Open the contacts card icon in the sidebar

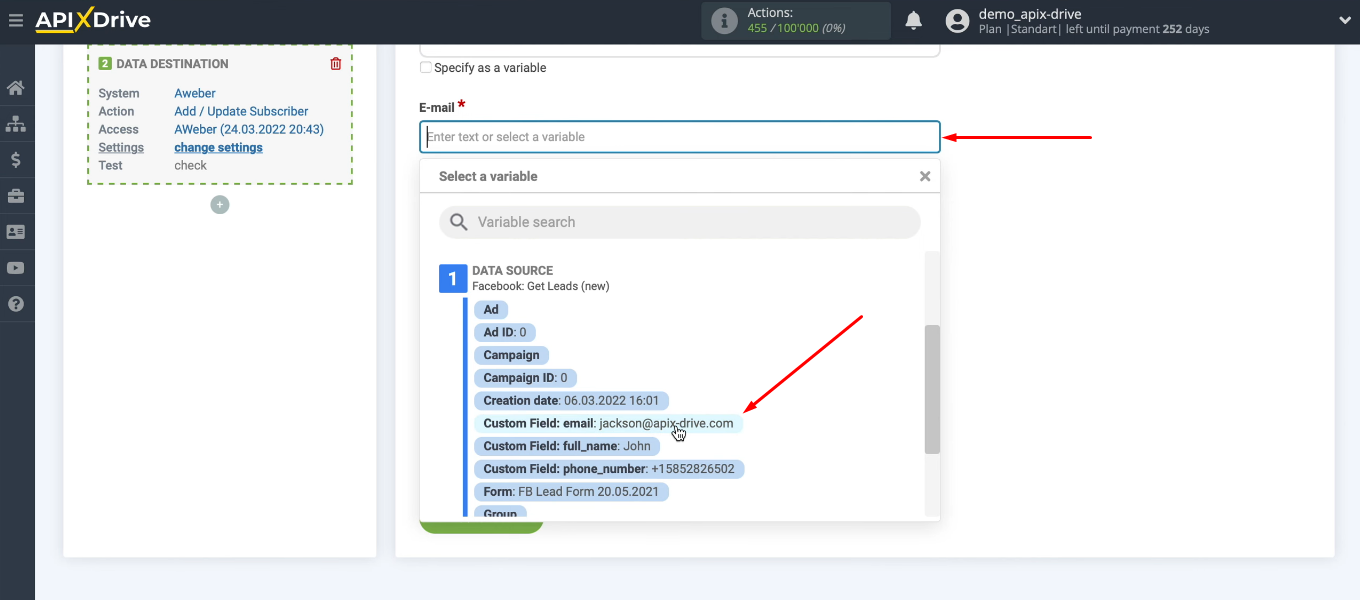pyautogui.click(x=16, y=231)
